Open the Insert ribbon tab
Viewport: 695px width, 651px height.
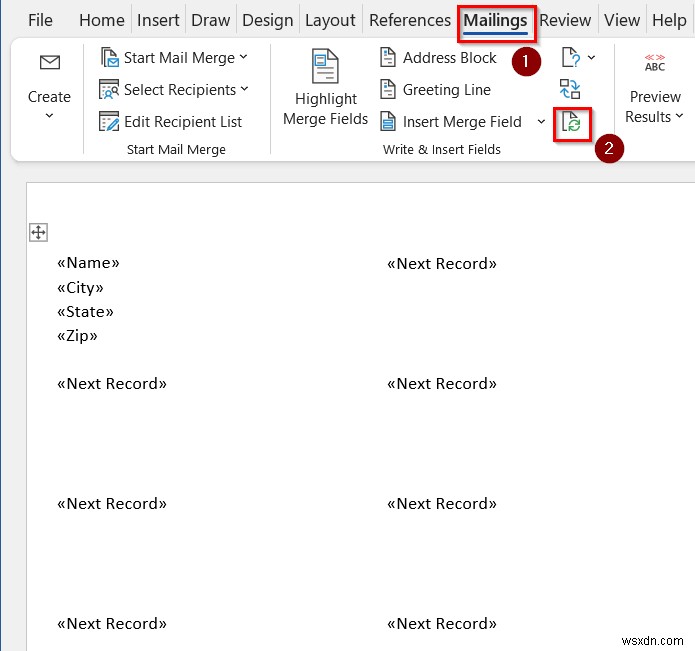coord(158,20)
